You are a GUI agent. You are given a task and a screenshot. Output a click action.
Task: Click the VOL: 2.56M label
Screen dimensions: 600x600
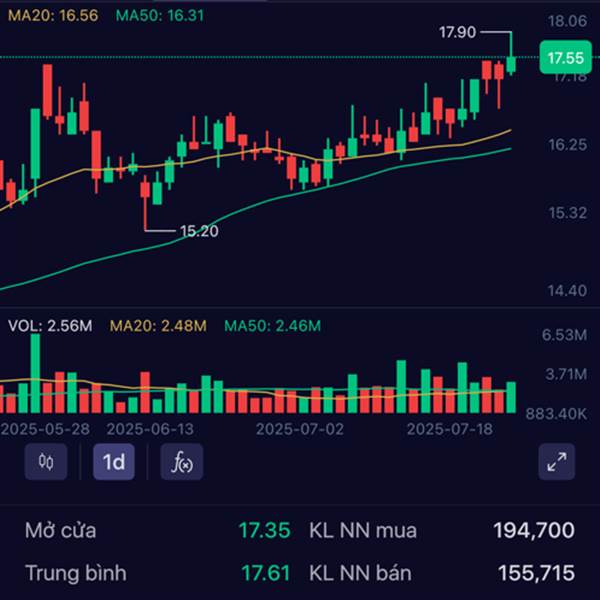point(50,326)
